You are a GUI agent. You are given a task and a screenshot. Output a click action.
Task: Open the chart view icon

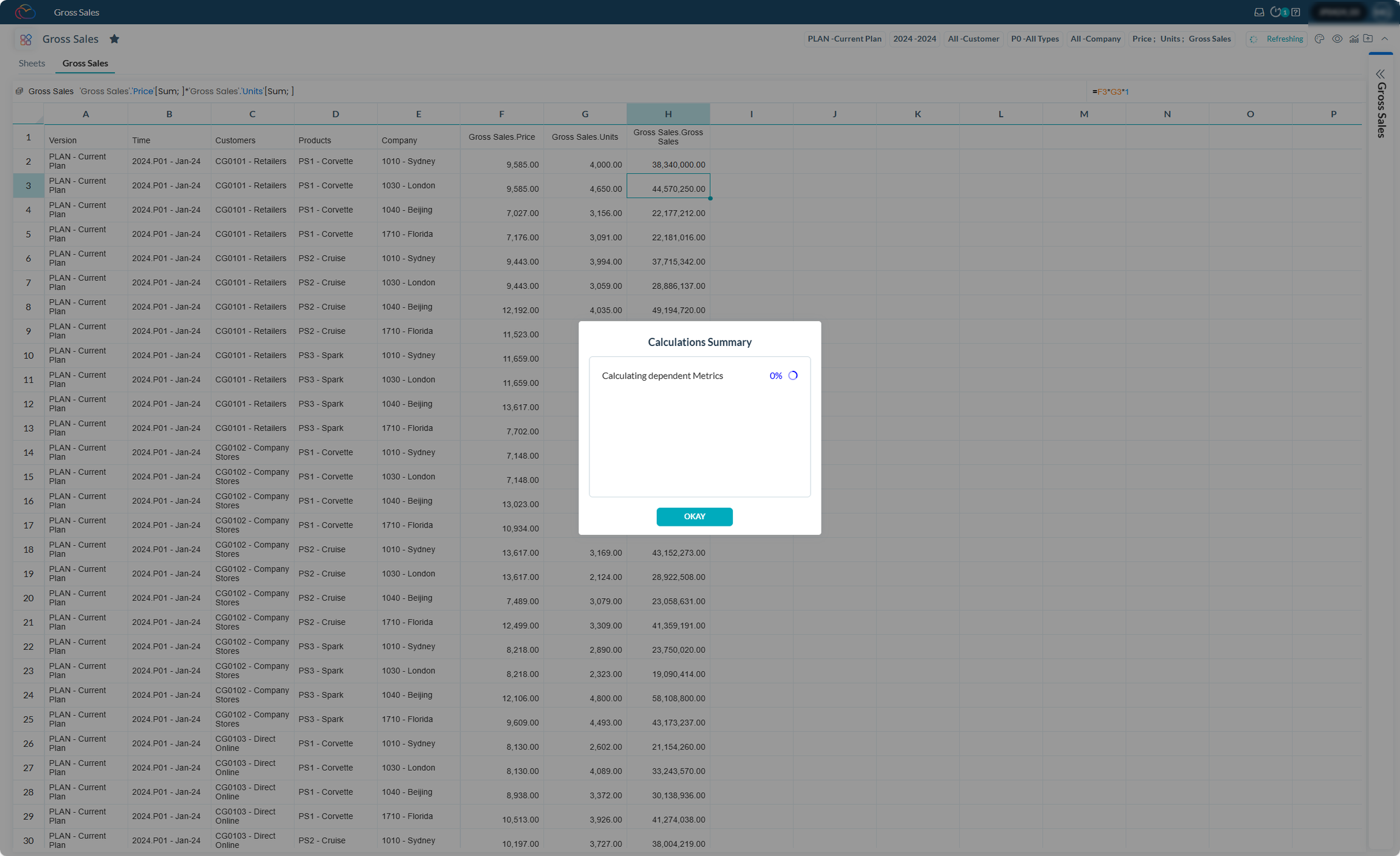tap(1354, 39)
